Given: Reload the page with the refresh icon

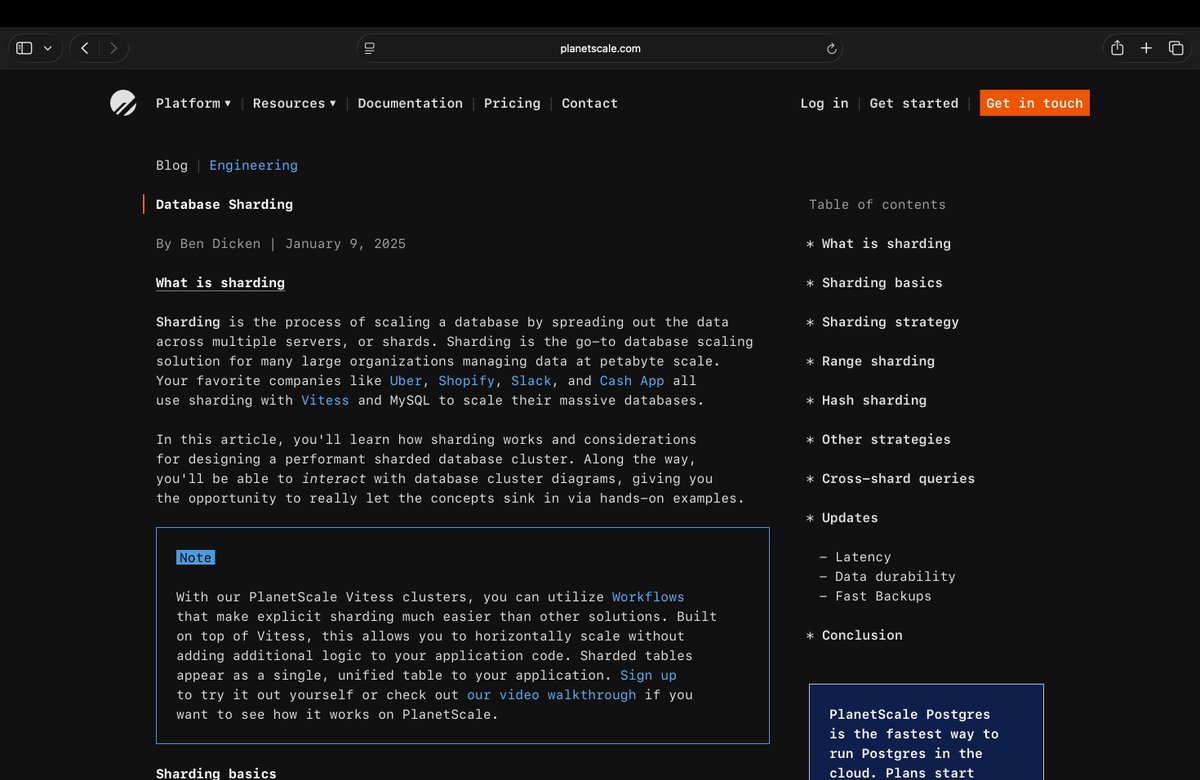Looking at the screenshot, I should coord(831,48).
